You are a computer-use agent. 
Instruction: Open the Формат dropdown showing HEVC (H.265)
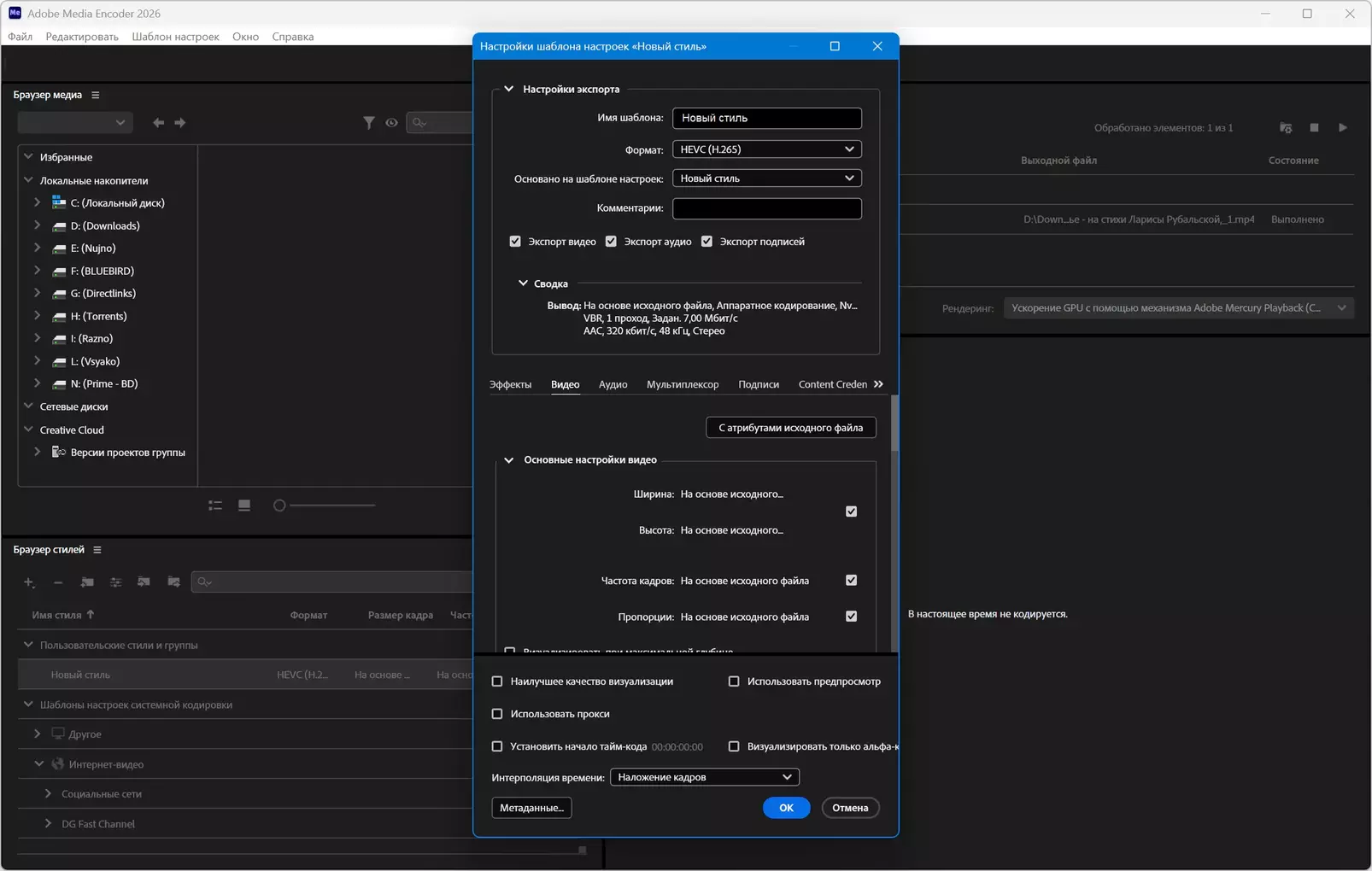point(766,149)
